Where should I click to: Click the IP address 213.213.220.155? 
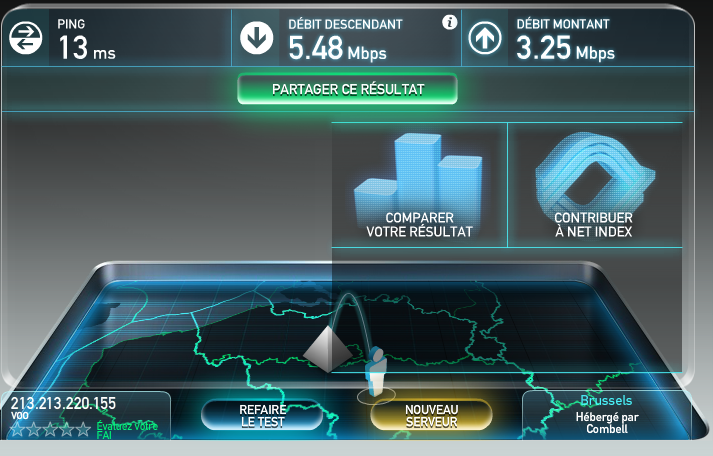[x=63, y=403]
